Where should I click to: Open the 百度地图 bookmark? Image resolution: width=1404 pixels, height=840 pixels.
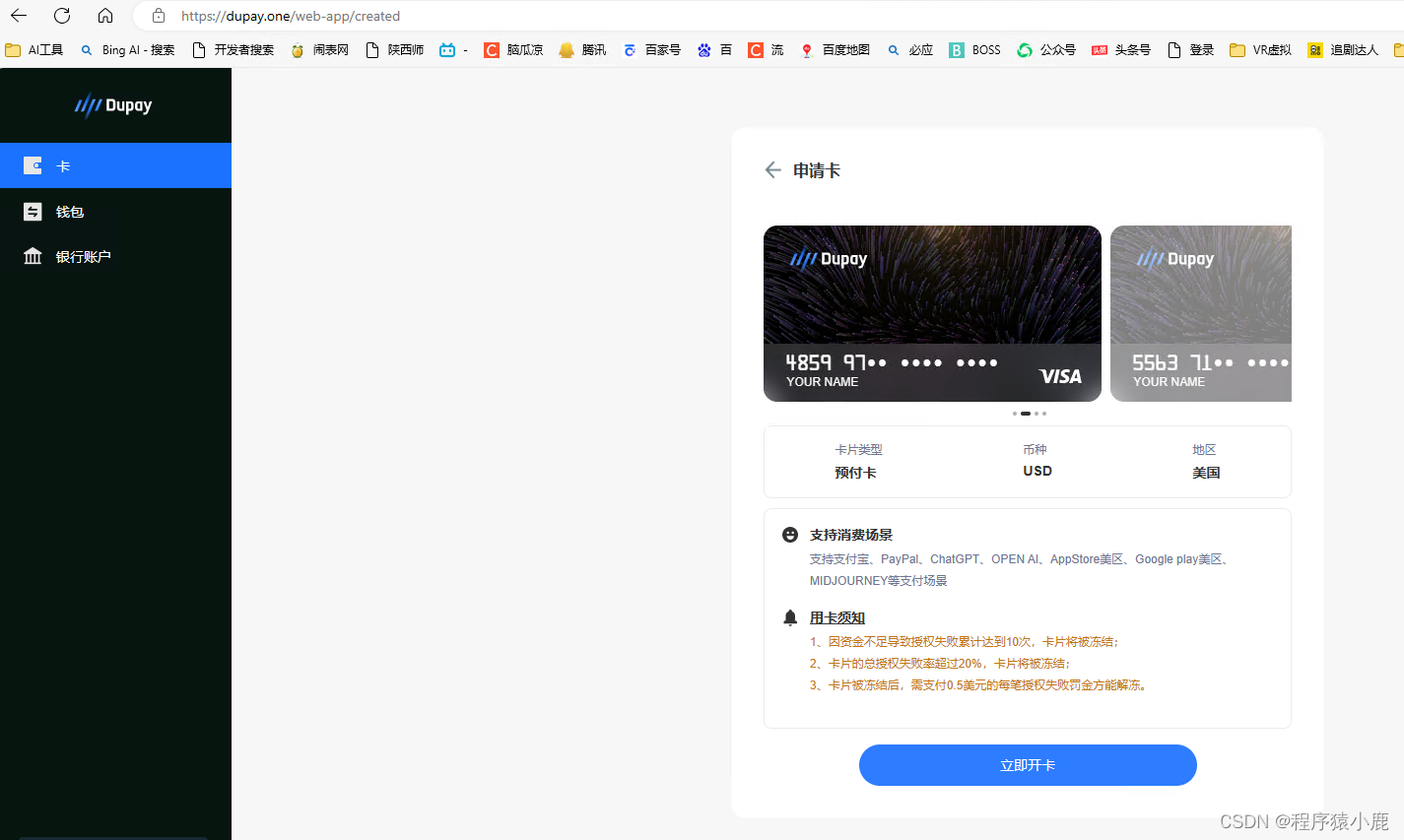click(x=835, y=49)
